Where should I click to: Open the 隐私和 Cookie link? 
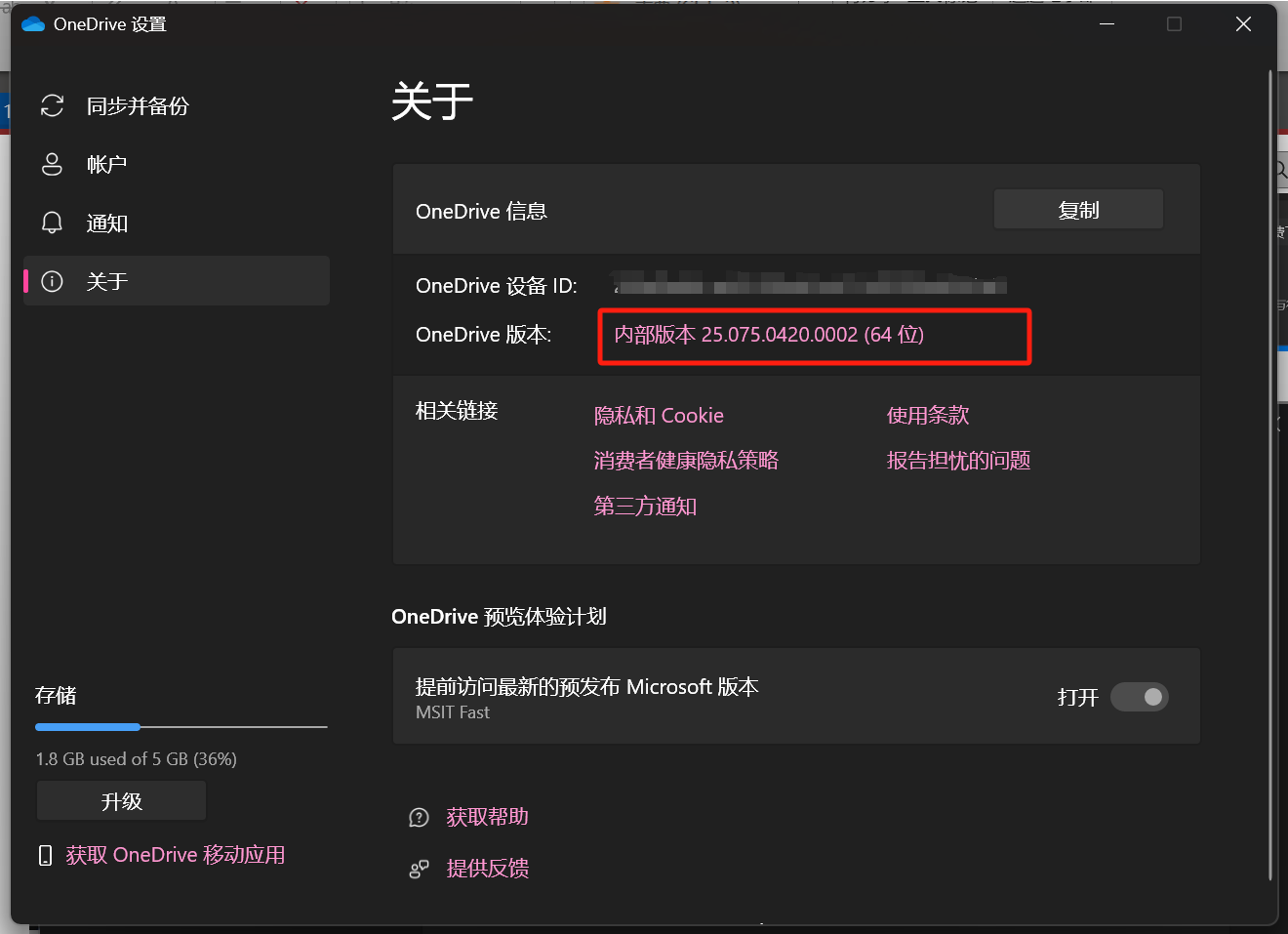[659, 415]
